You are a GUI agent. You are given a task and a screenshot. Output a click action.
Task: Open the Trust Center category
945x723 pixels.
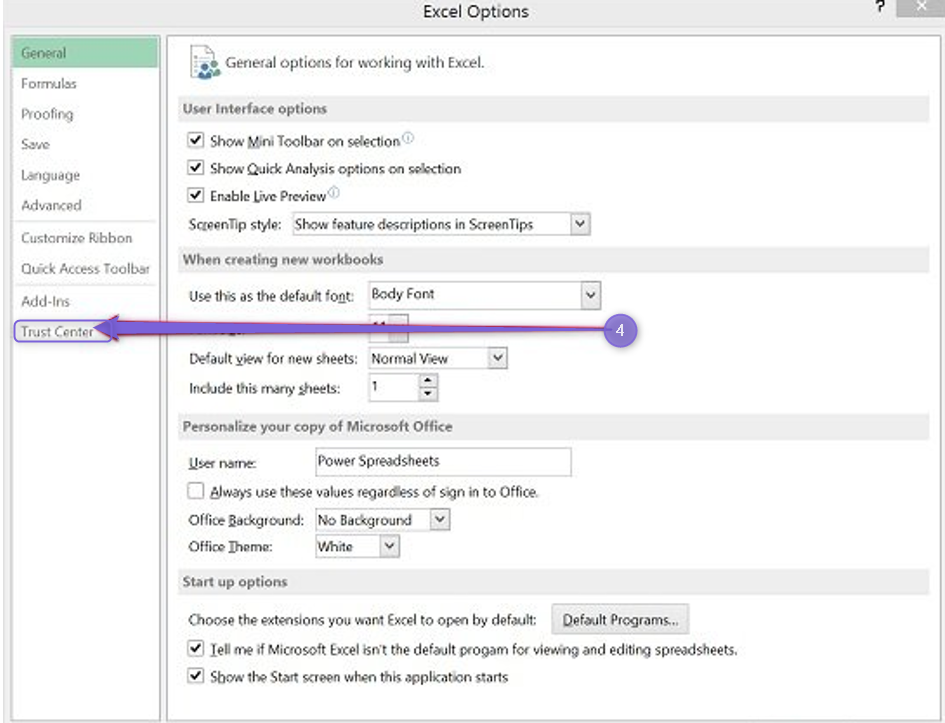coord(62,331)
